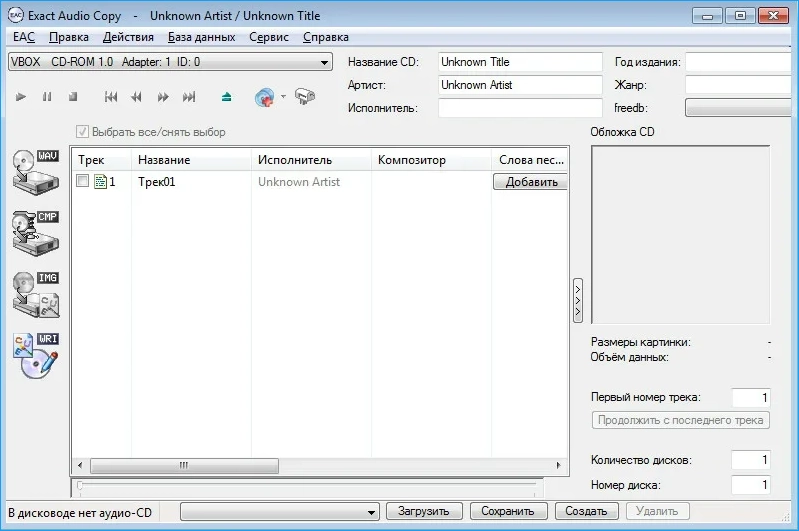Screen dimensions: 799x531
Task: Click the Stop playback button
Action: pos(73,97)
